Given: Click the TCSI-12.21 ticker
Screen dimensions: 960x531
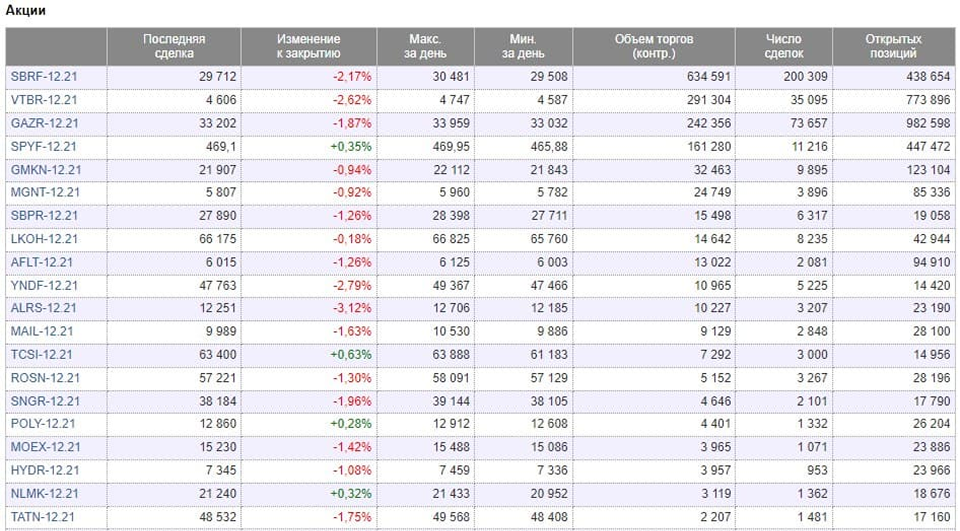Looking at the screenshot, I should 42,354.
